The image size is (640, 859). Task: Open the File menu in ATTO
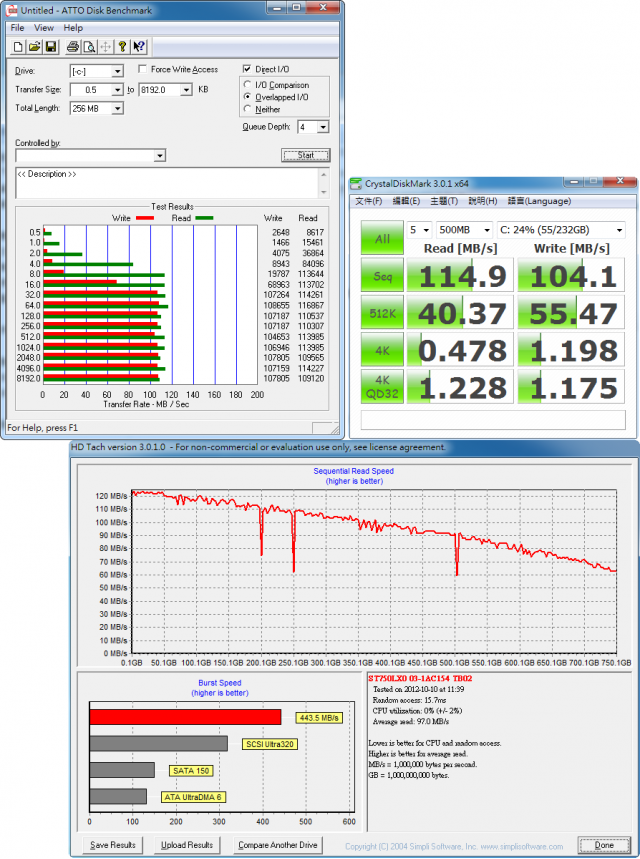pyautogui.click(x=18, y=28)
